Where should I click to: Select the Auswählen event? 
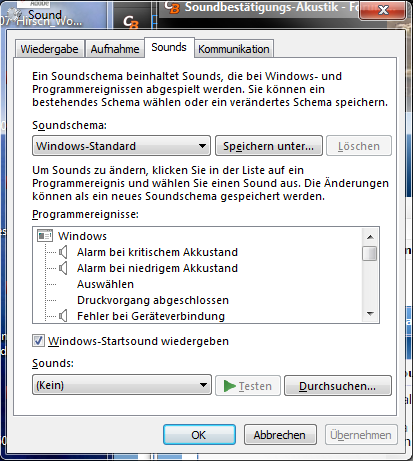(x=105, y=284)
